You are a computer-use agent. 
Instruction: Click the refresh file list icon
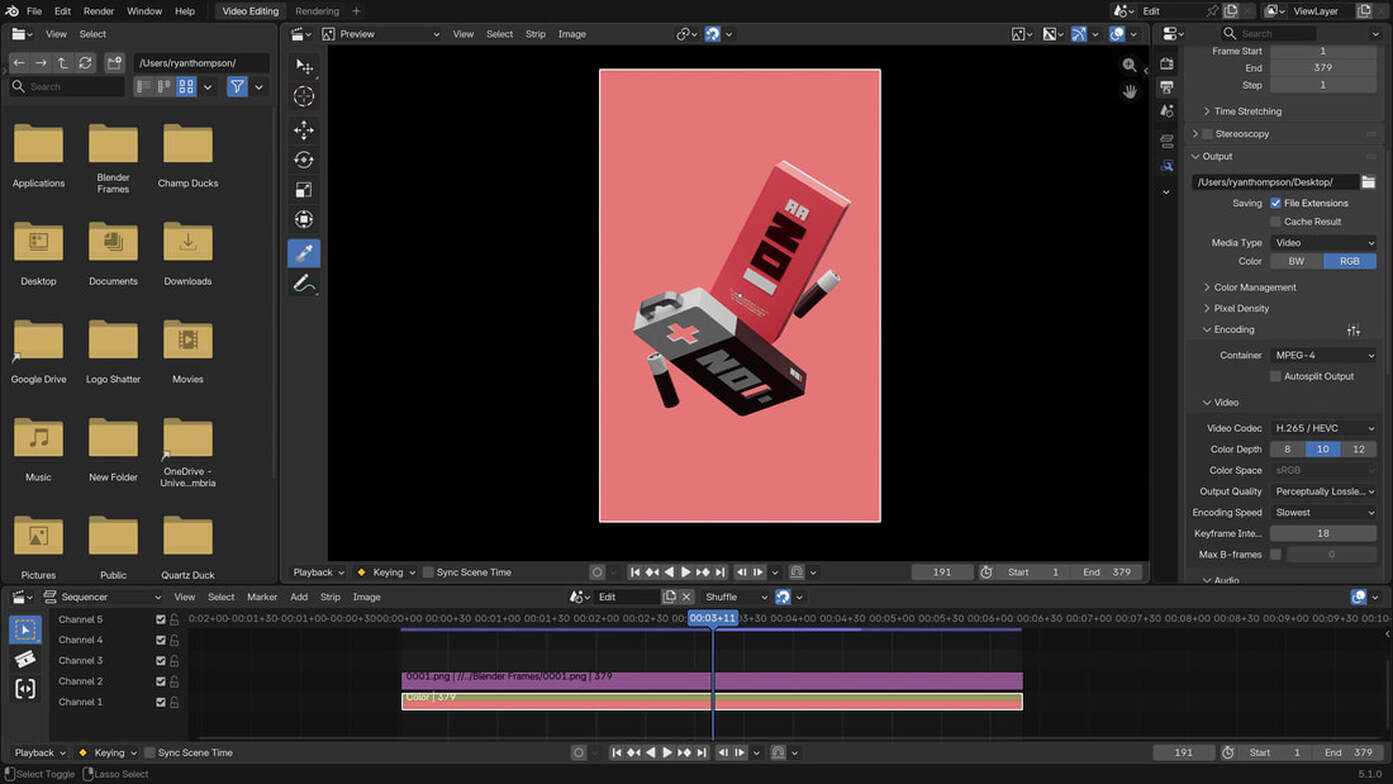point(86,63)
